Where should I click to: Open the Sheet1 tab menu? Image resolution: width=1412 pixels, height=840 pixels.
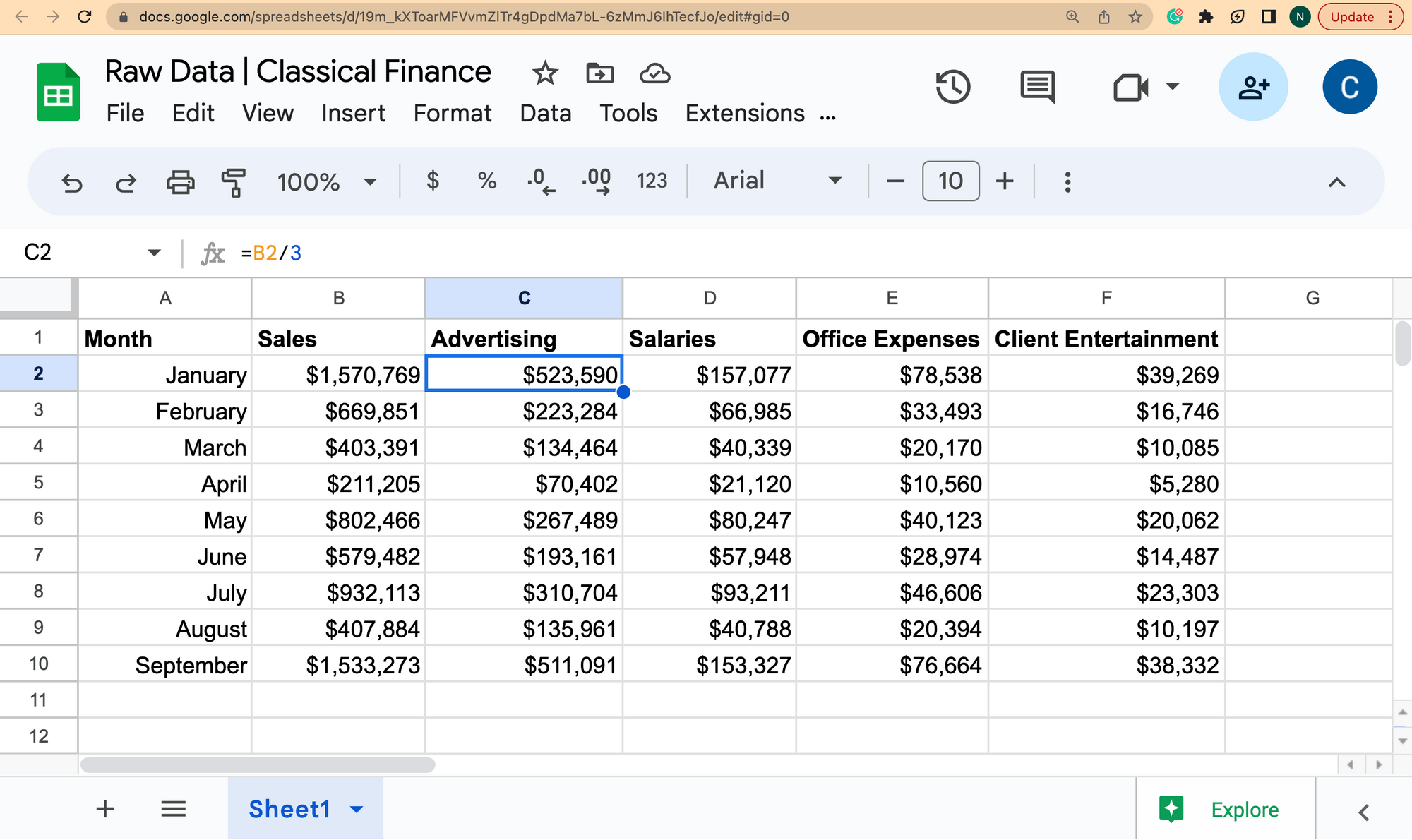click(x=357, y=809)
